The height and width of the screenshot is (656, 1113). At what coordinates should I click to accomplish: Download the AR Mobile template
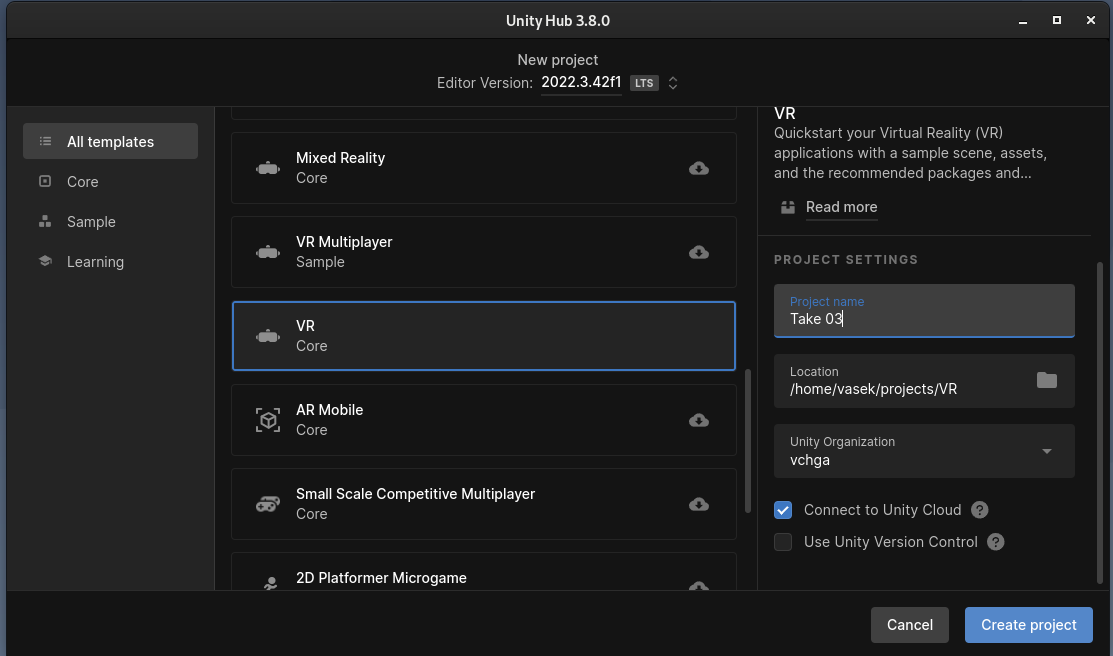[699, 420]
